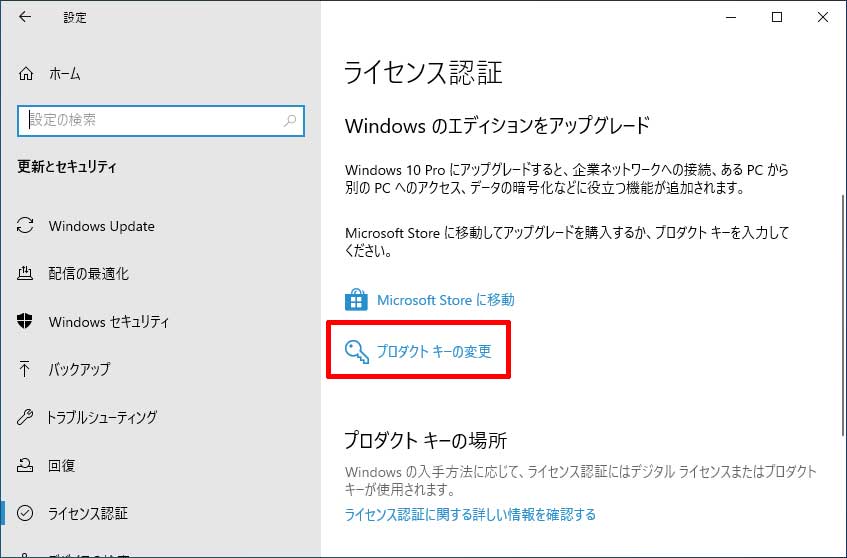Click the checkmark icon for ライセンス認証
The image size is (847, 558).
click(25, 513)
